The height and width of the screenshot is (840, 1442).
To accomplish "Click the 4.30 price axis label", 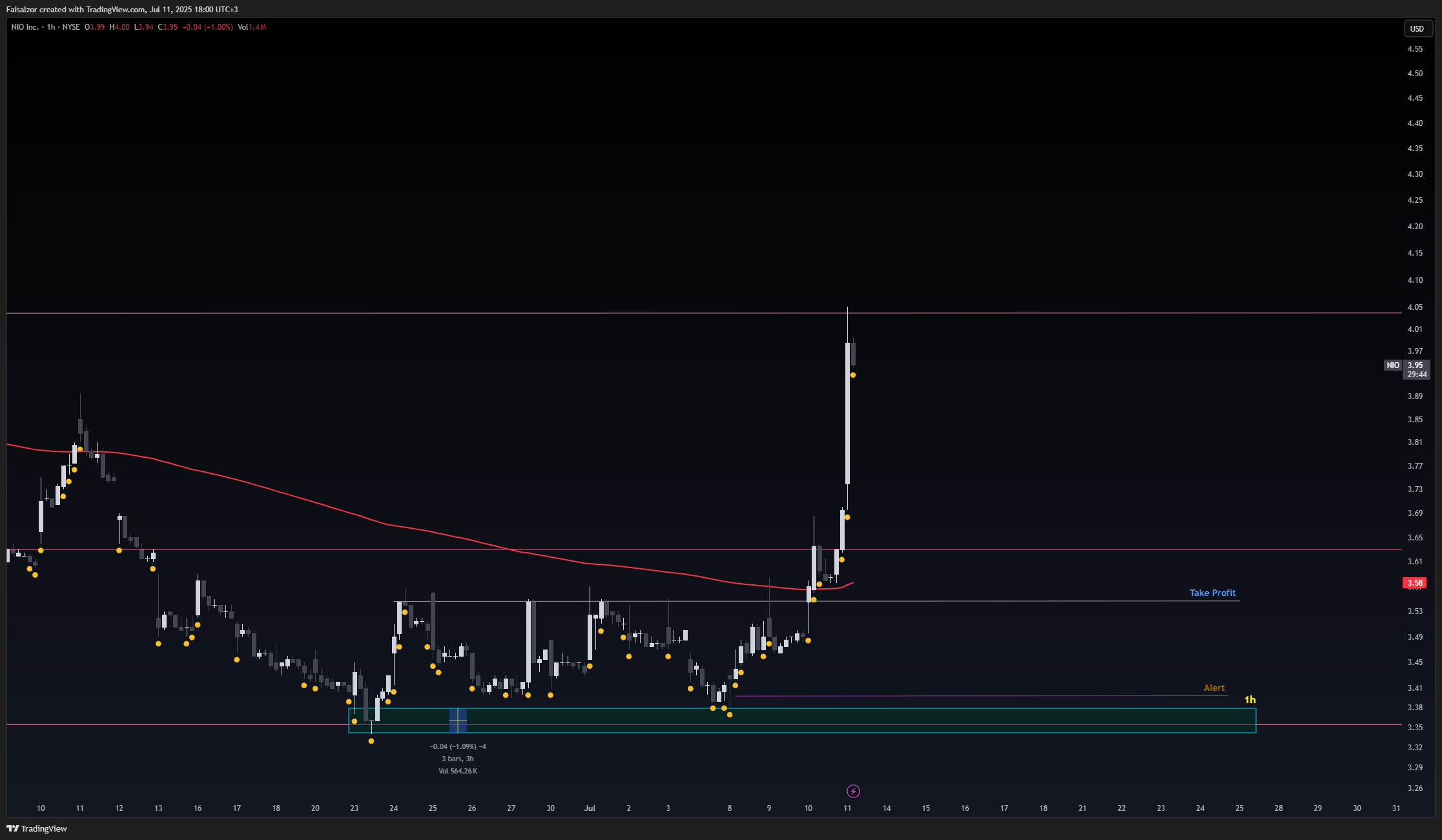I will (x=1415, y=174).
